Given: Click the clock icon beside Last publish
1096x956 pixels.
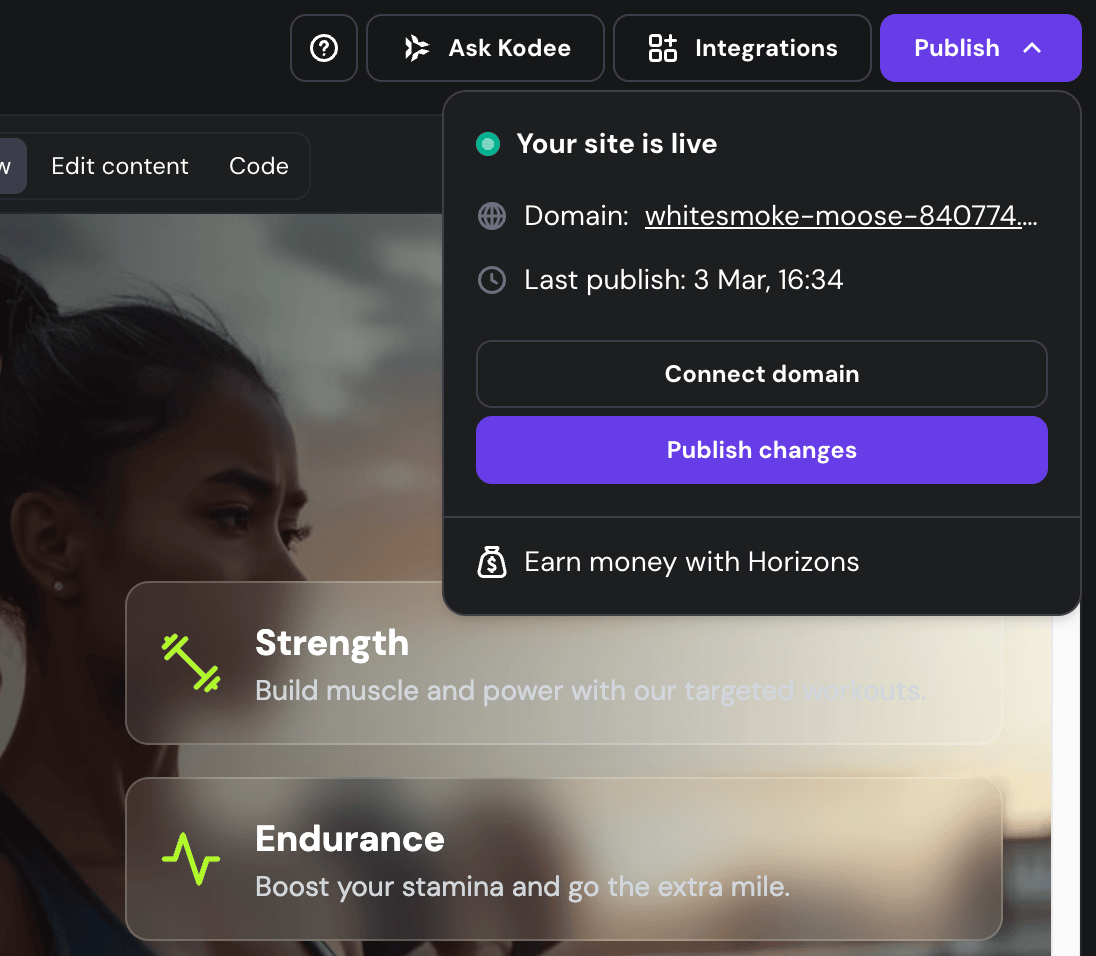Looking at the screenshot, I should click(x=491, y=280).
